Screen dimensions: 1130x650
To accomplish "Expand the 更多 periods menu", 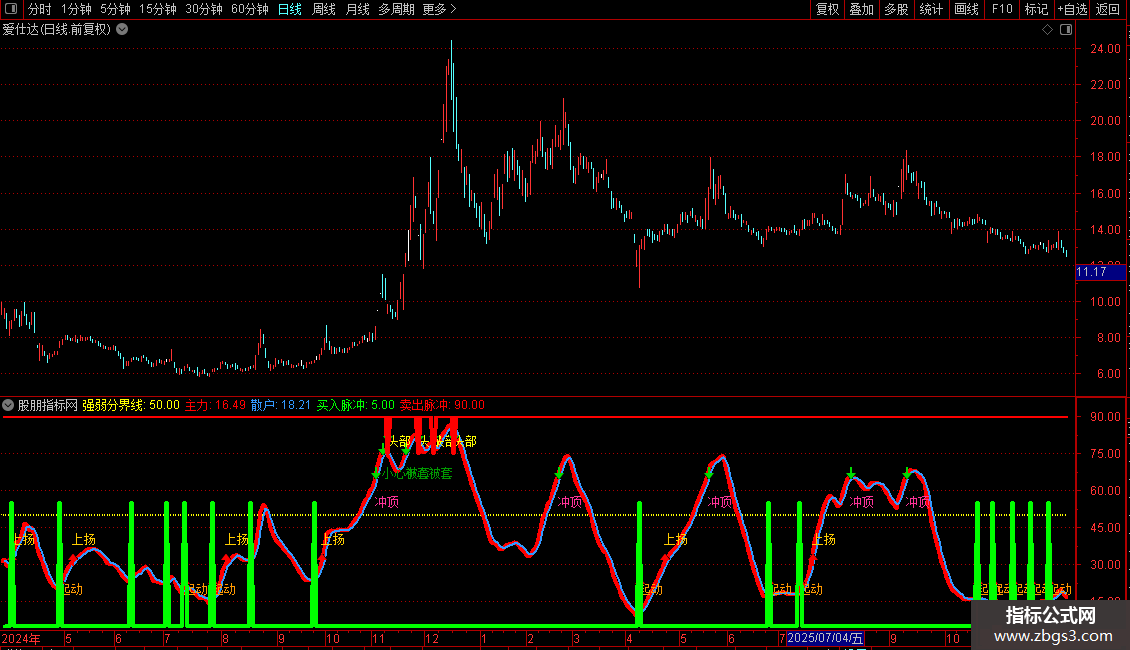I will [439, 9].
